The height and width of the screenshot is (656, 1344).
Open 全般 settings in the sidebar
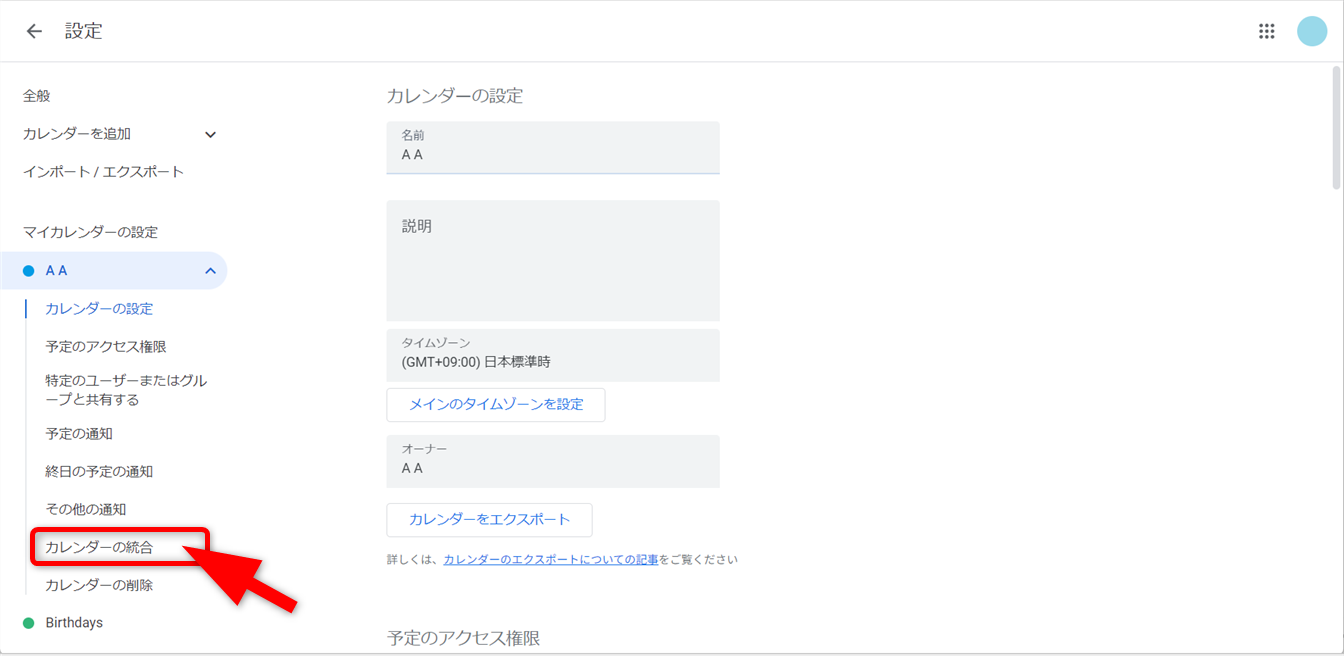[37, 96]
